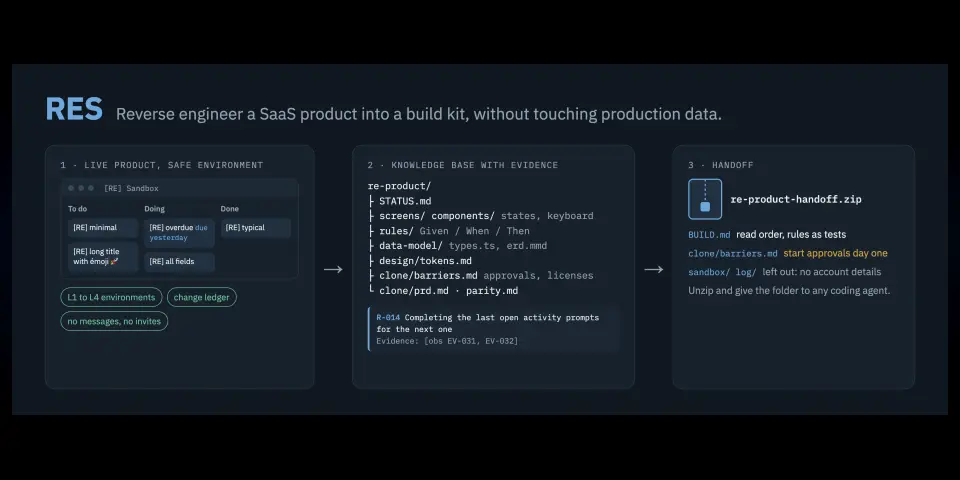Screen dimensions: 960x480
Task: Click 'Unzip and give the folder to any coding agent.'
Action: pyautogui.click(x=789, y=291)
